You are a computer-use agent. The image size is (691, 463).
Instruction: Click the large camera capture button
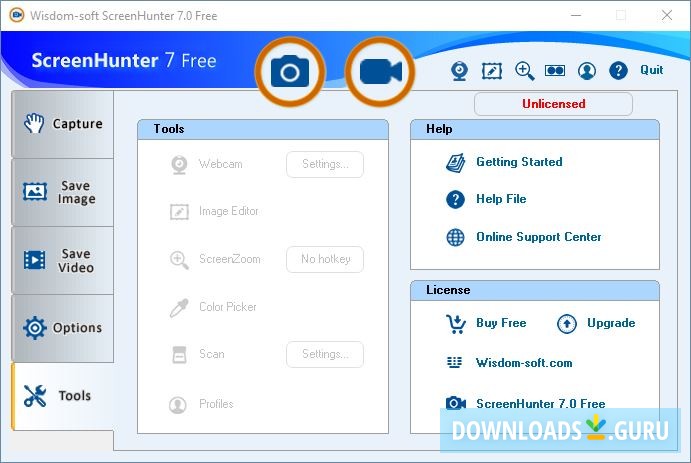[x=290, y=72]
